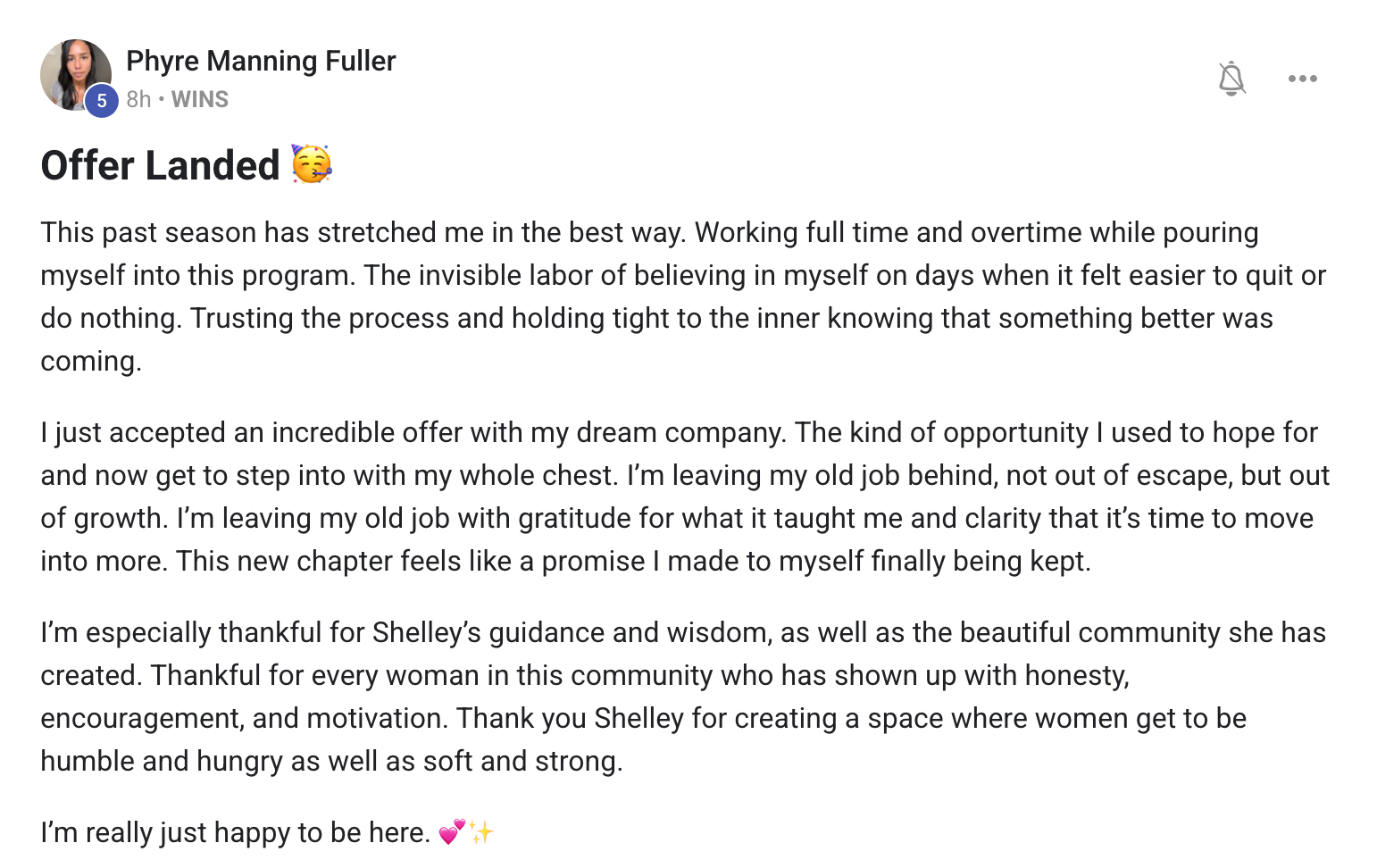Click the sparkles emoji at post end
1377x868 pixels.
coord(481,832)
